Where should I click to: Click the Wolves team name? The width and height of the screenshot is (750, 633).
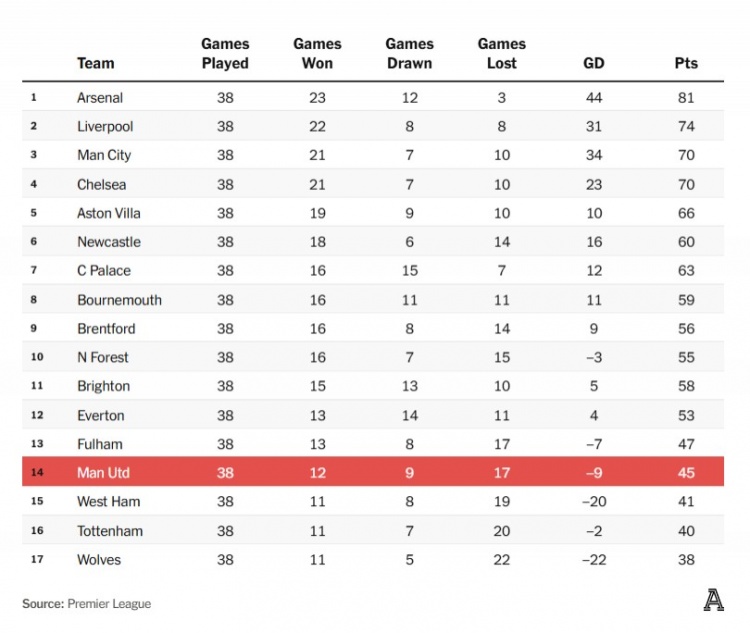click(99, 560)
